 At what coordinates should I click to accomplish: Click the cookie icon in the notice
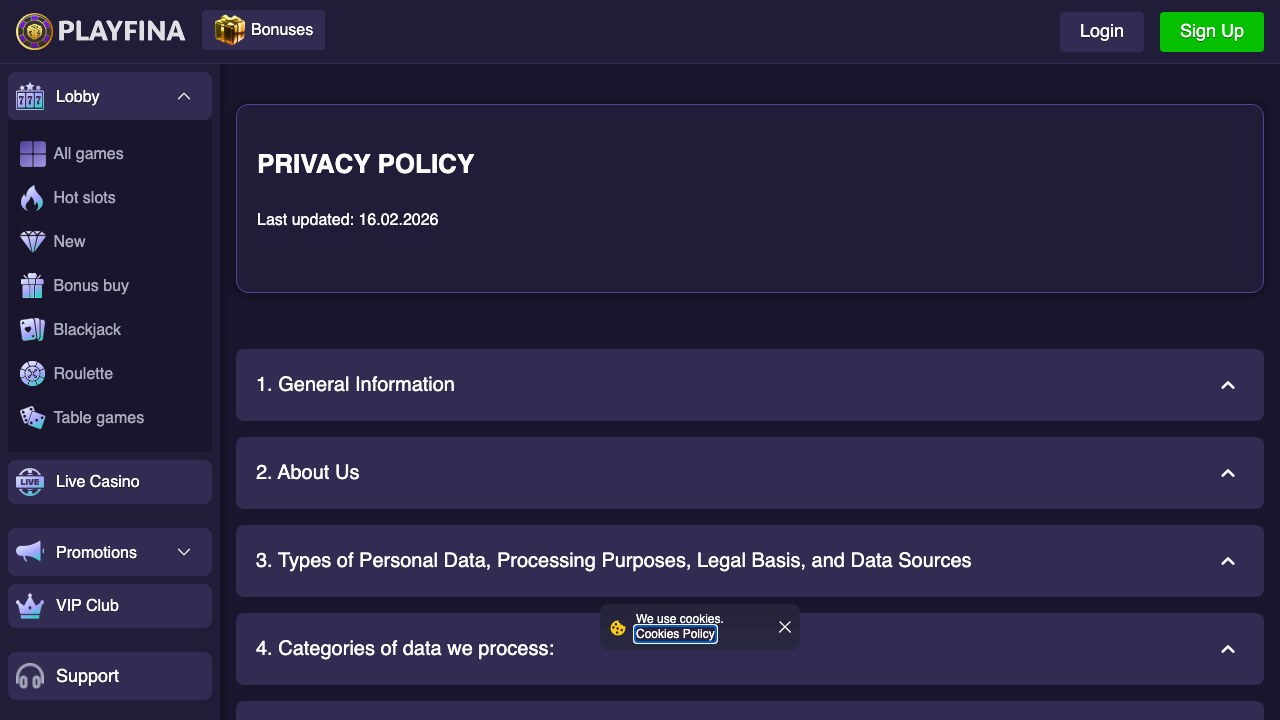[618, 628]
